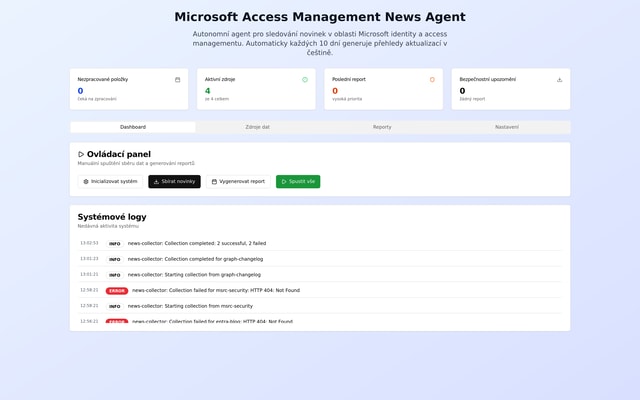Image resolution: width=640 pixels, height=400 pixels.
Task: Click the black Sbírat novinky button
Action: pos(174,182)
